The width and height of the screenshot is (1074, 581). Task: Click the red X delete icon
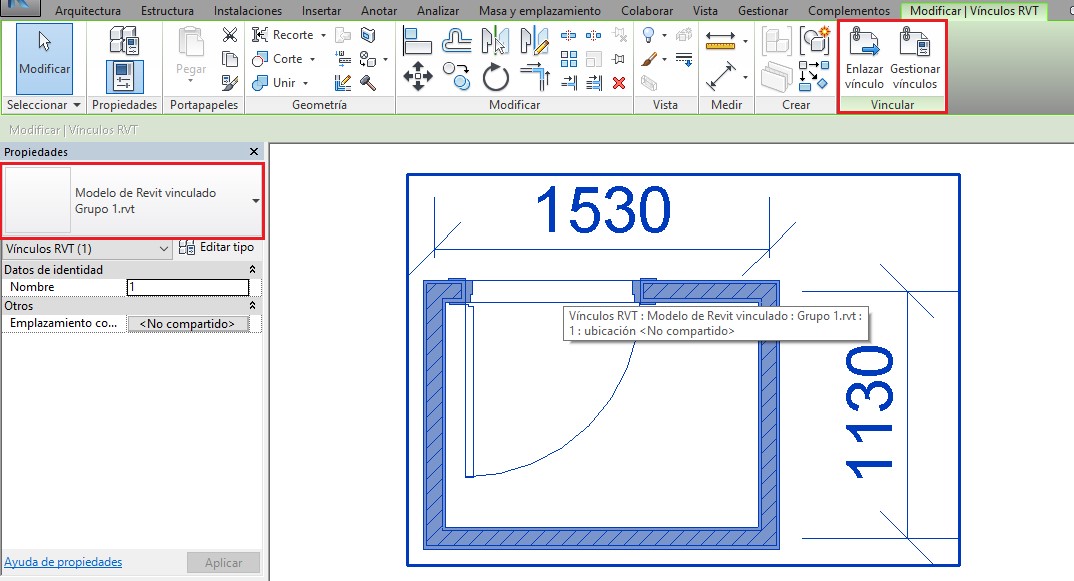pyautogui.click(x=619, y=83)
